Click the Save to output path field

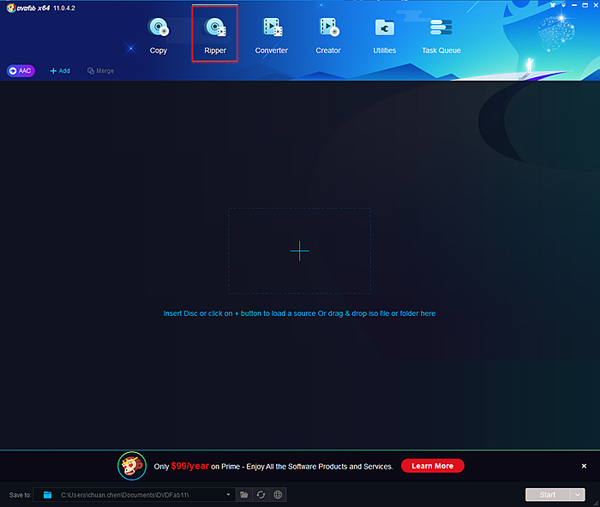[134, 495]
